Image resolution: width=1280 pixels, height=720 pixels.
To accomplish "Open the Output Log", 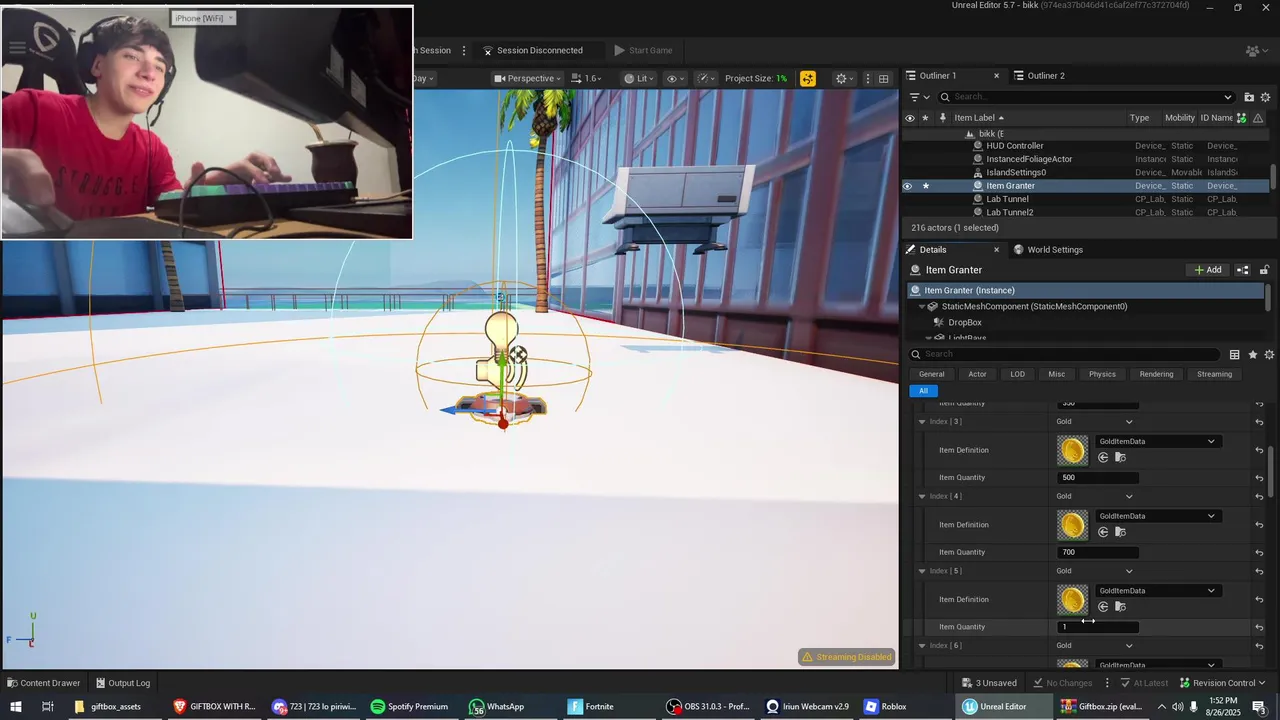I will pos(123,683).
